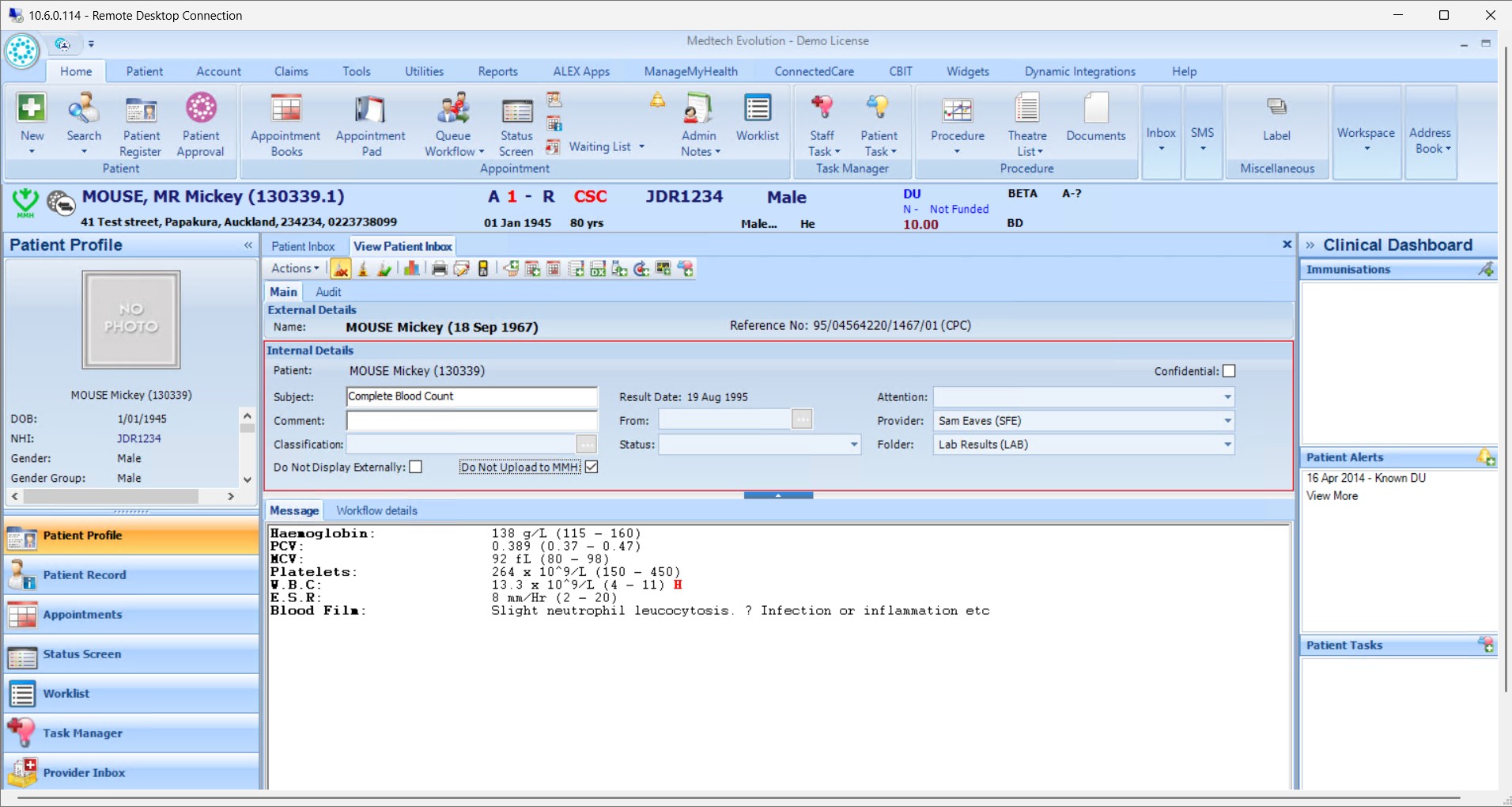Expand the Provider dropdown showing Sam Eaves
Image resolution: width=1512 pixels, height=807 pixels.
[x=1227, y=421]
